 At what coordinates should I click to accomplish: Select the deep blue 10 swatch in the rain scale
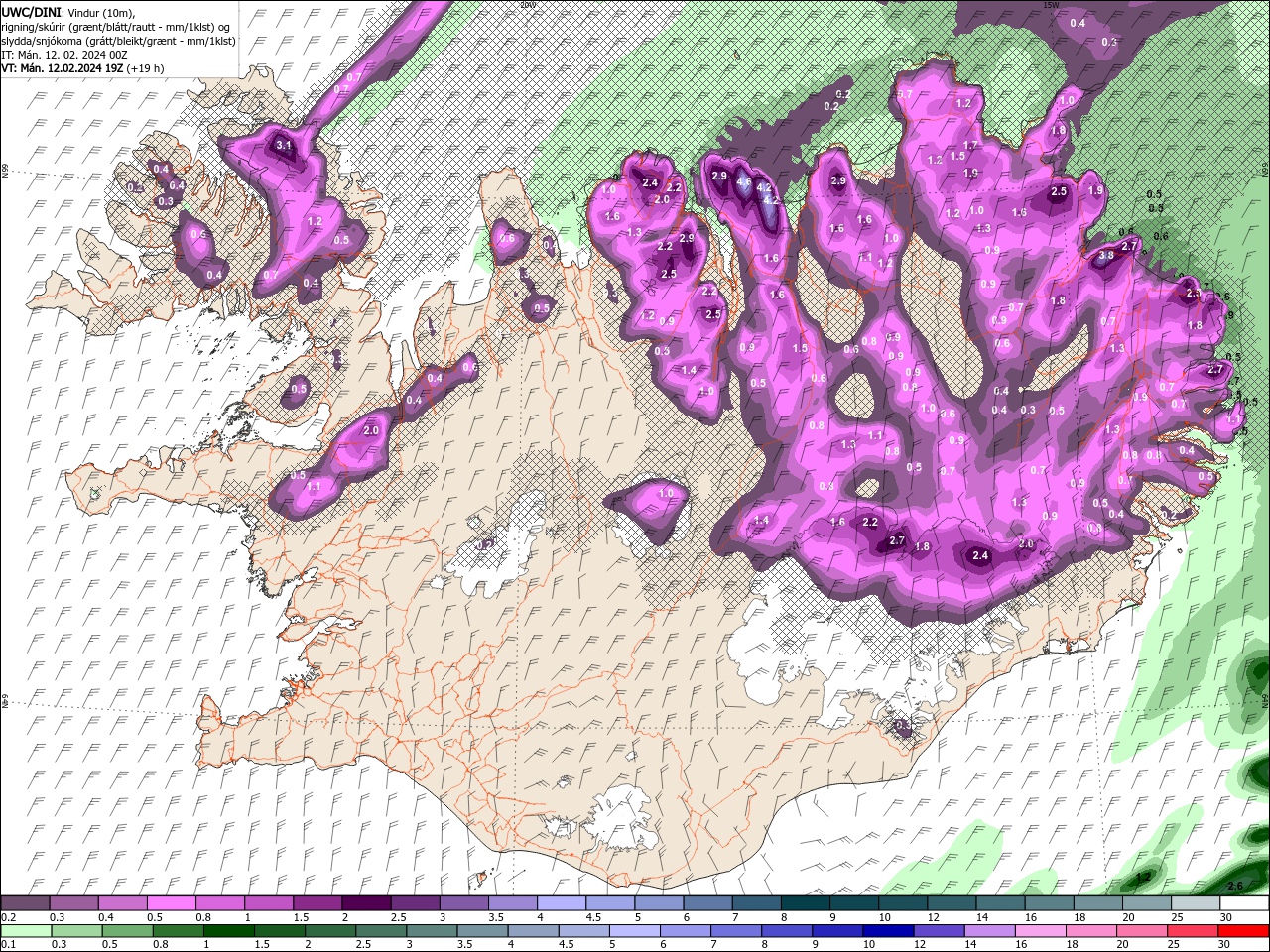coord(888,931)
